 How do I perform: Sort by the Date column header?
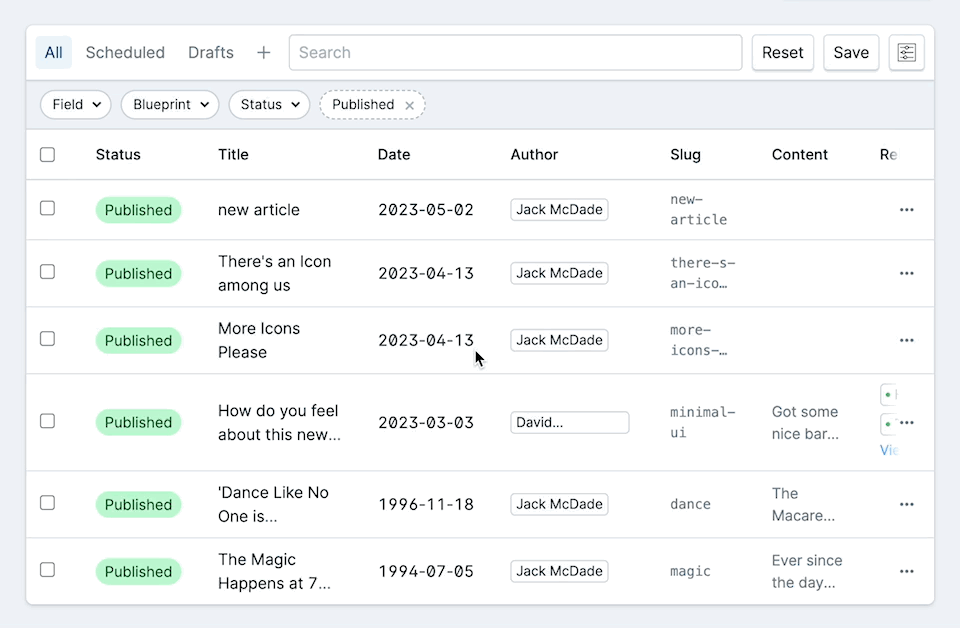[x=394, y=154]
